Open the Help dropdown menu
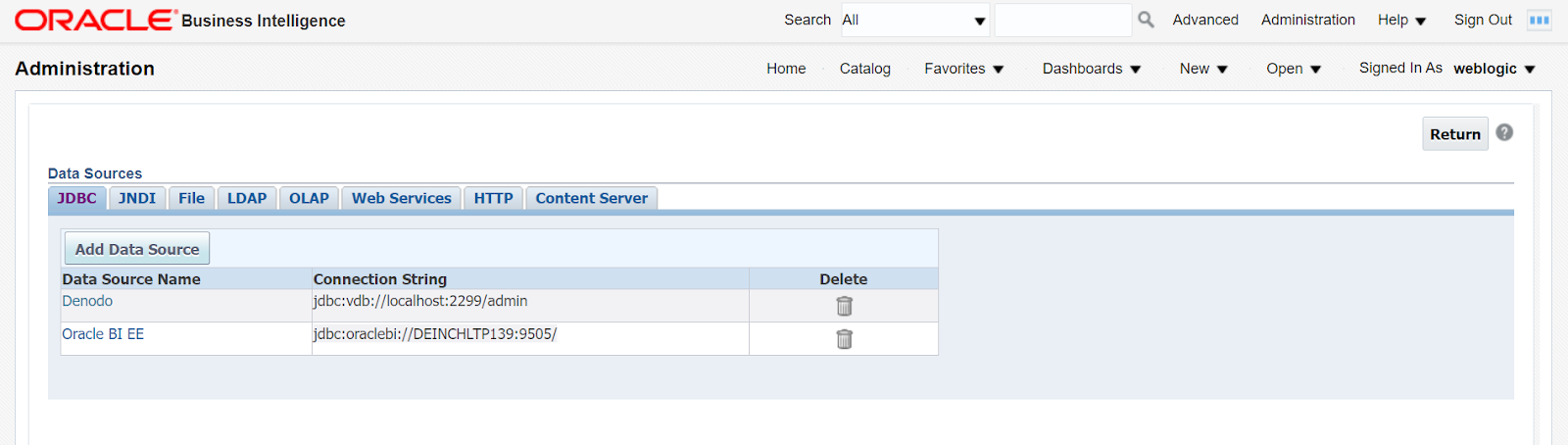The height and width of the screenshot is (445, 1568). tap(1402, 20)
